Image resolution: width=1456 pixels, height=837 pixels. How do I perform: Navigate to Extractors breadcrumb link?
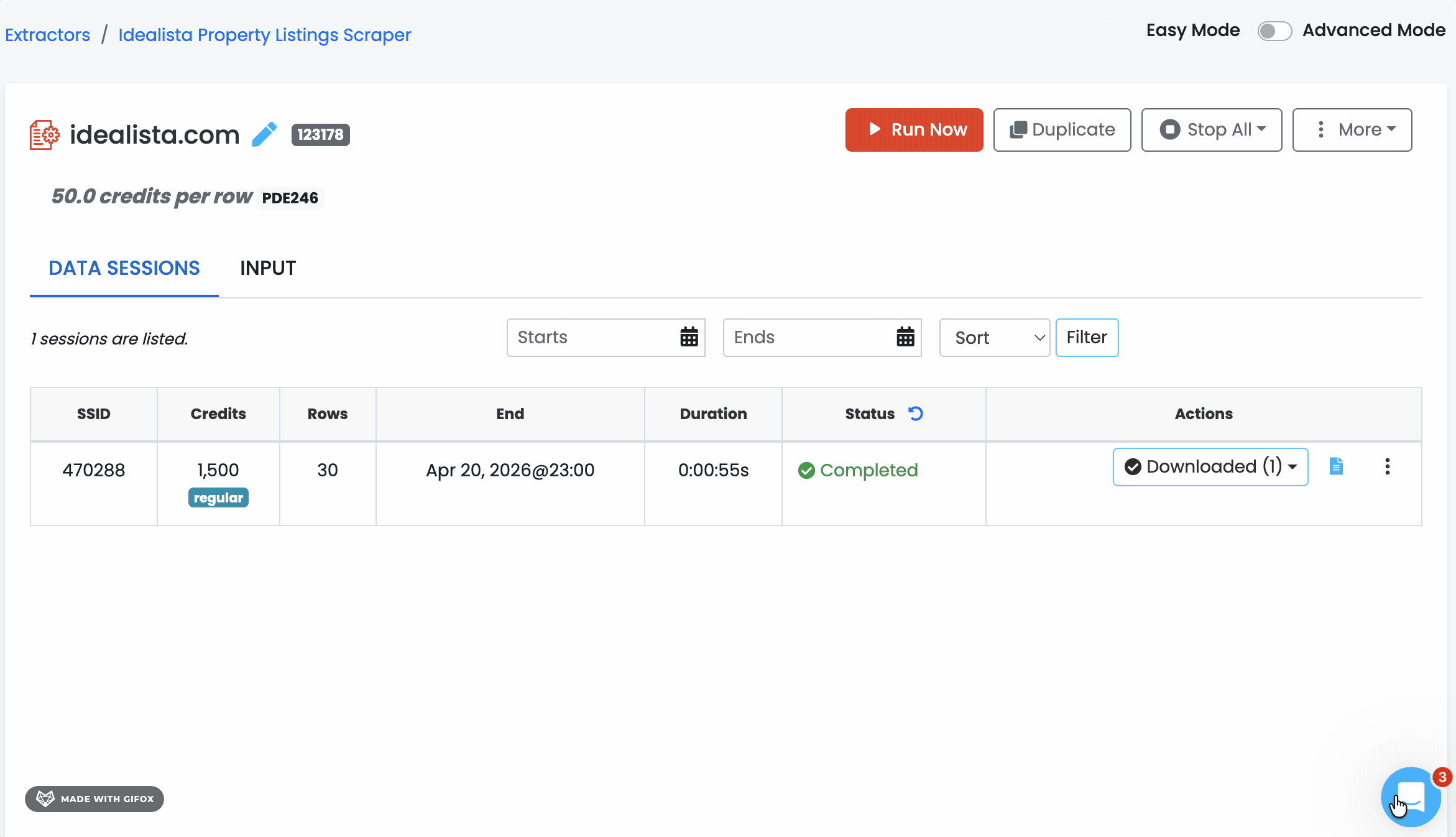tap(47, 35)
